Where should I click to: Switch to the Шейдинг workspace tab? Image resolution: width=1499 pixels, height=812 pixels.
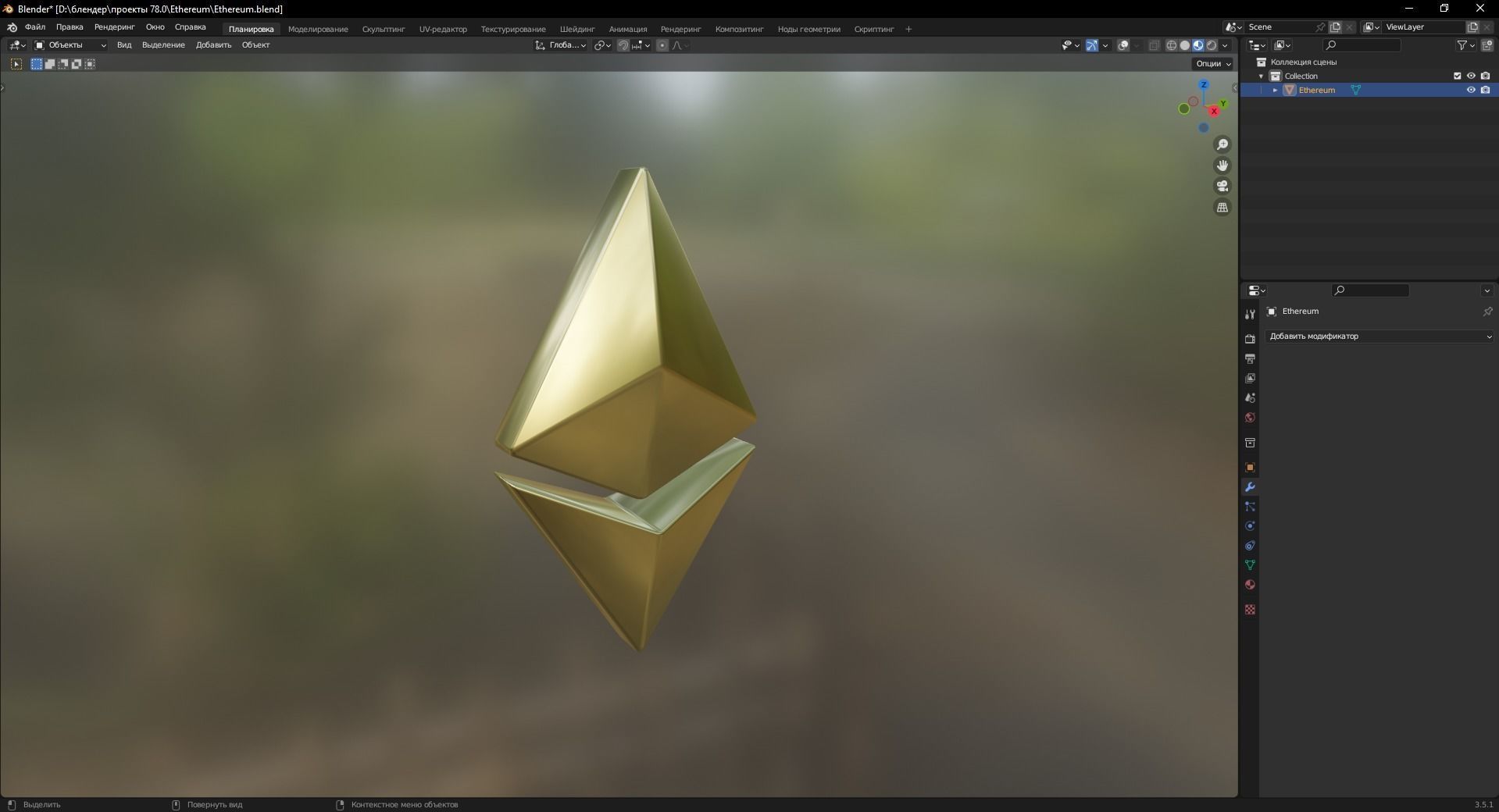click(x=577, y=30)
